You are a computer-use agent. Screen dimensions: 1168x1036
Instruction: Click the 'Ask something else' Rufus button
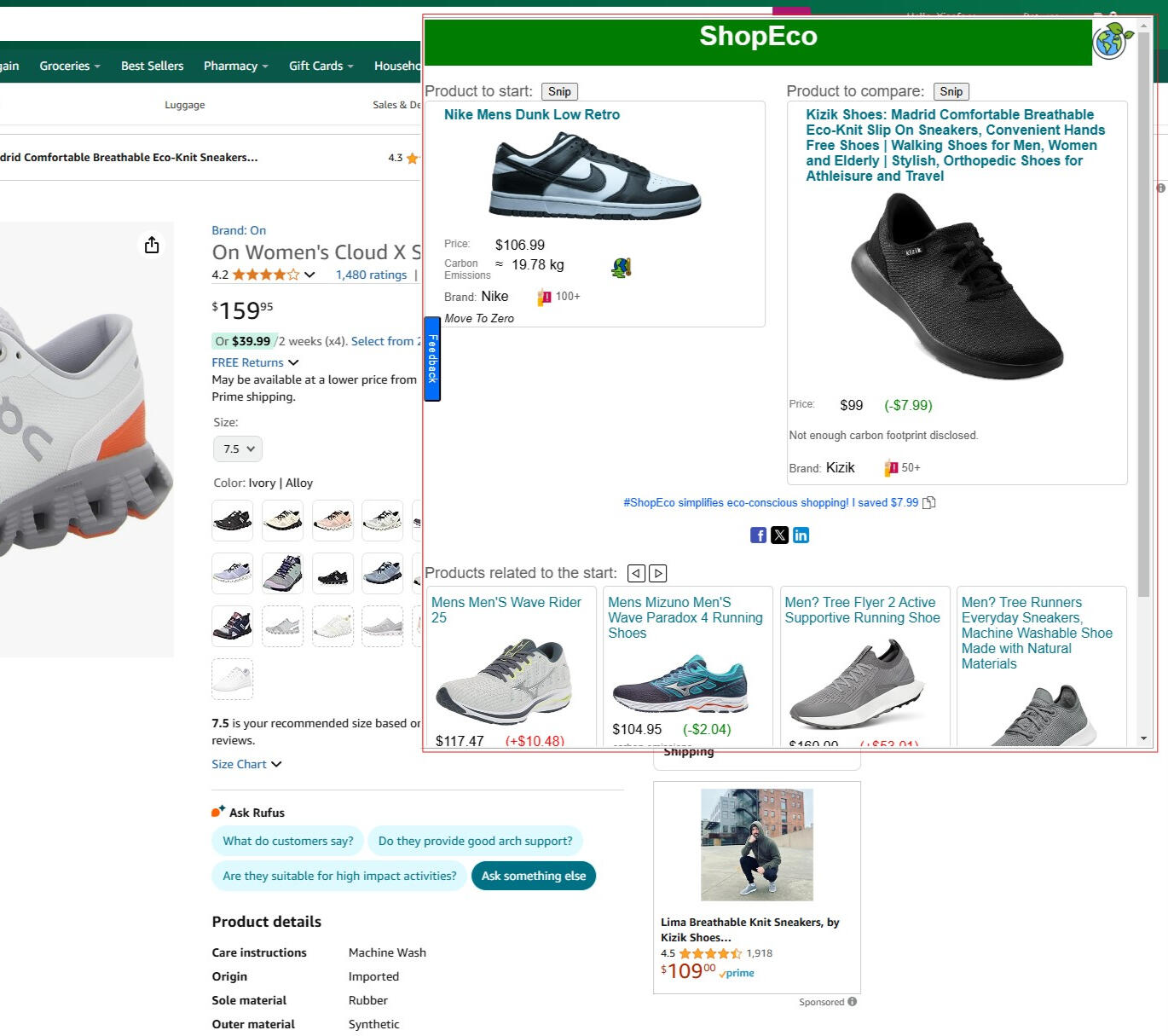[x=534, y=876]
